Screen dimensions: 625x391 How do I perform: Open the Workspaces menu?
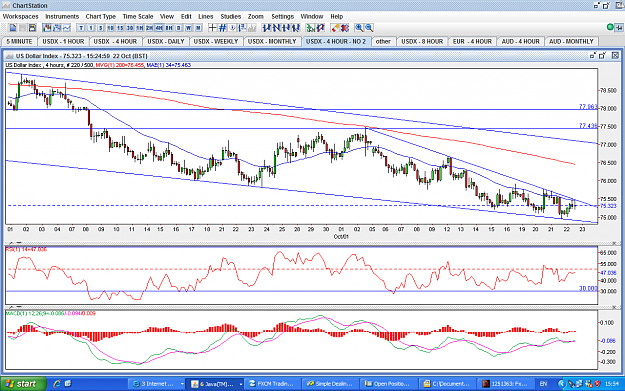point(21,16)
